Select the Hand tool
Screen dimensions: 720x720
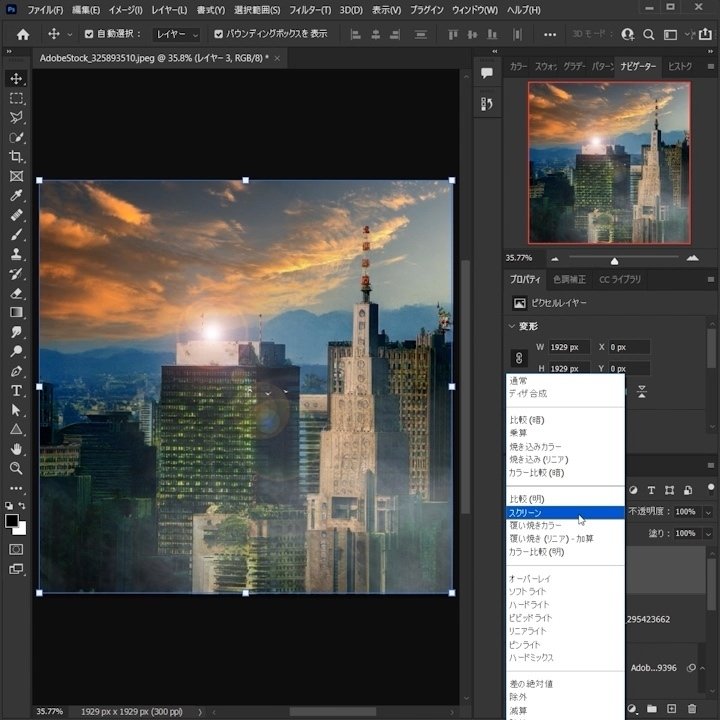[16, 449]
